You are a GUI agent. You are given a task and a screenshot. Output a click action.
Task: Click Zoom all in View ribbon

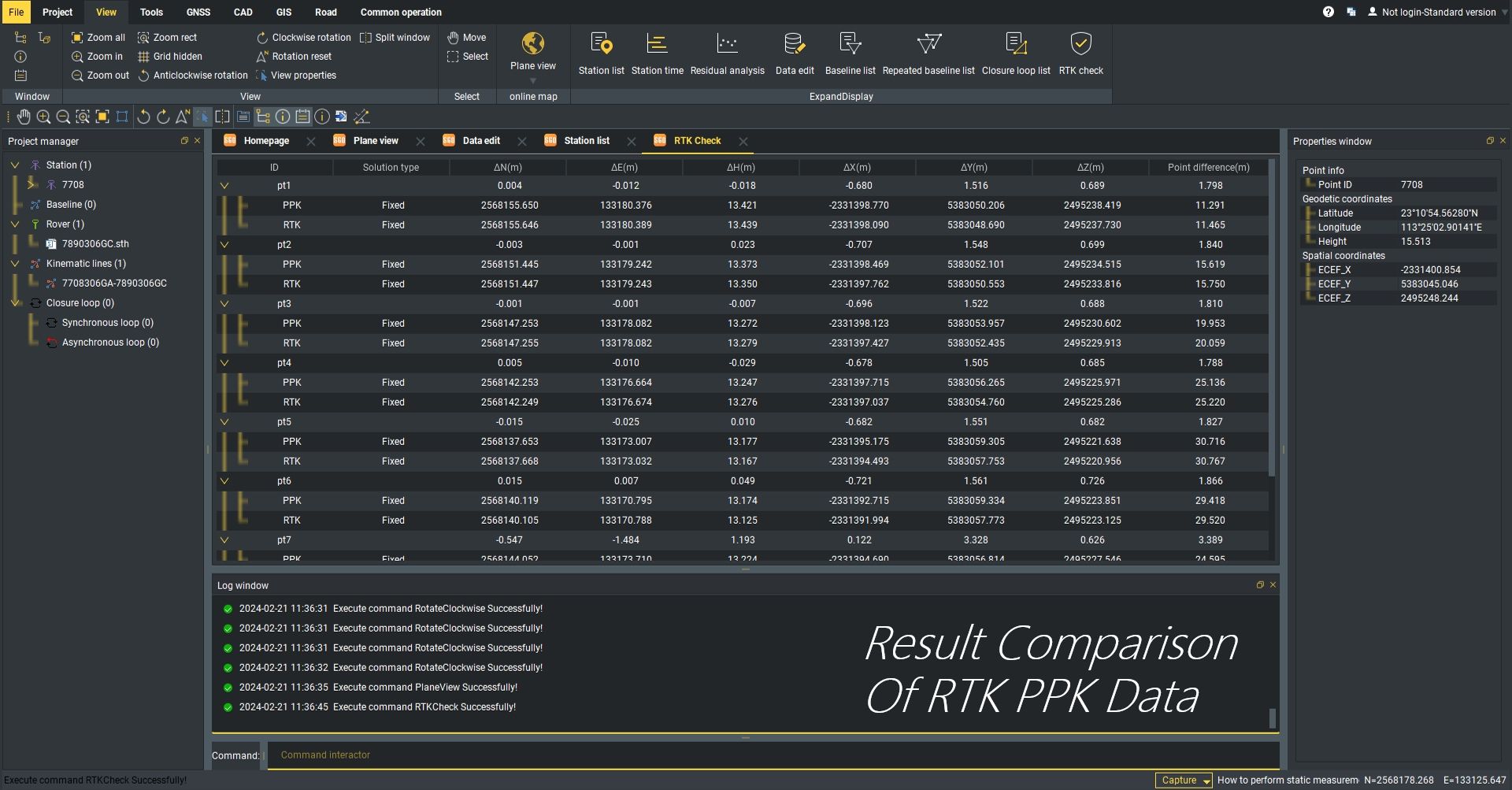pyautogui.click(x=98, y=37)
